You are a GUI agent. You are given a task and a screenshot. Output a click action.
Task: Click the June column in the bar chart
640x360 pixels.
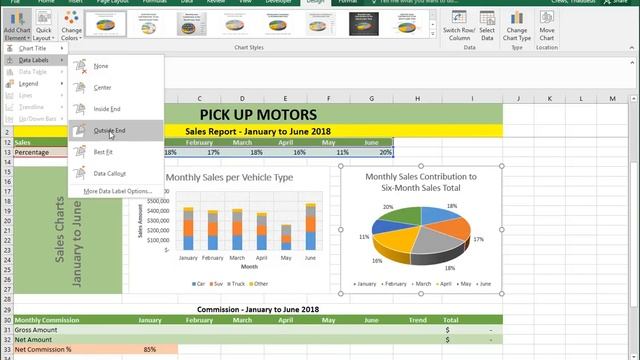[x=311, y=227]
